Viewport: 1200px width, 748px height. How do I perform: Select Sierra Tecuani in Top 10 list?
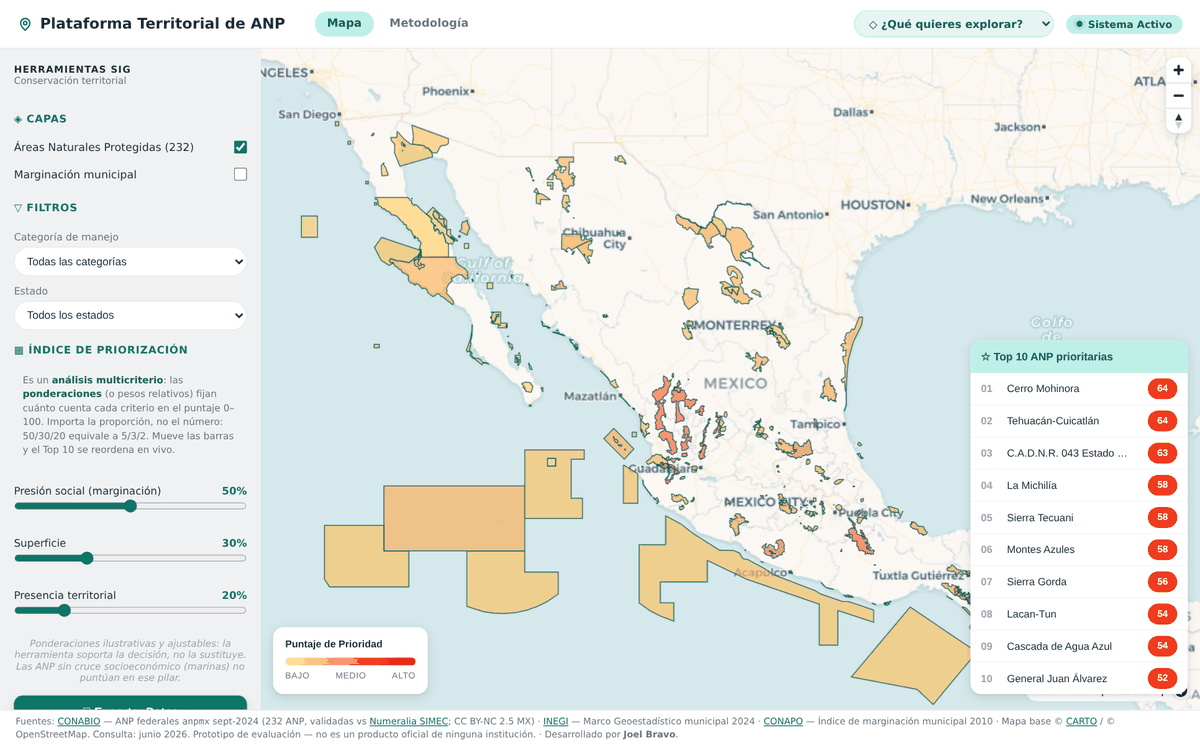[x=1079, y=517]
